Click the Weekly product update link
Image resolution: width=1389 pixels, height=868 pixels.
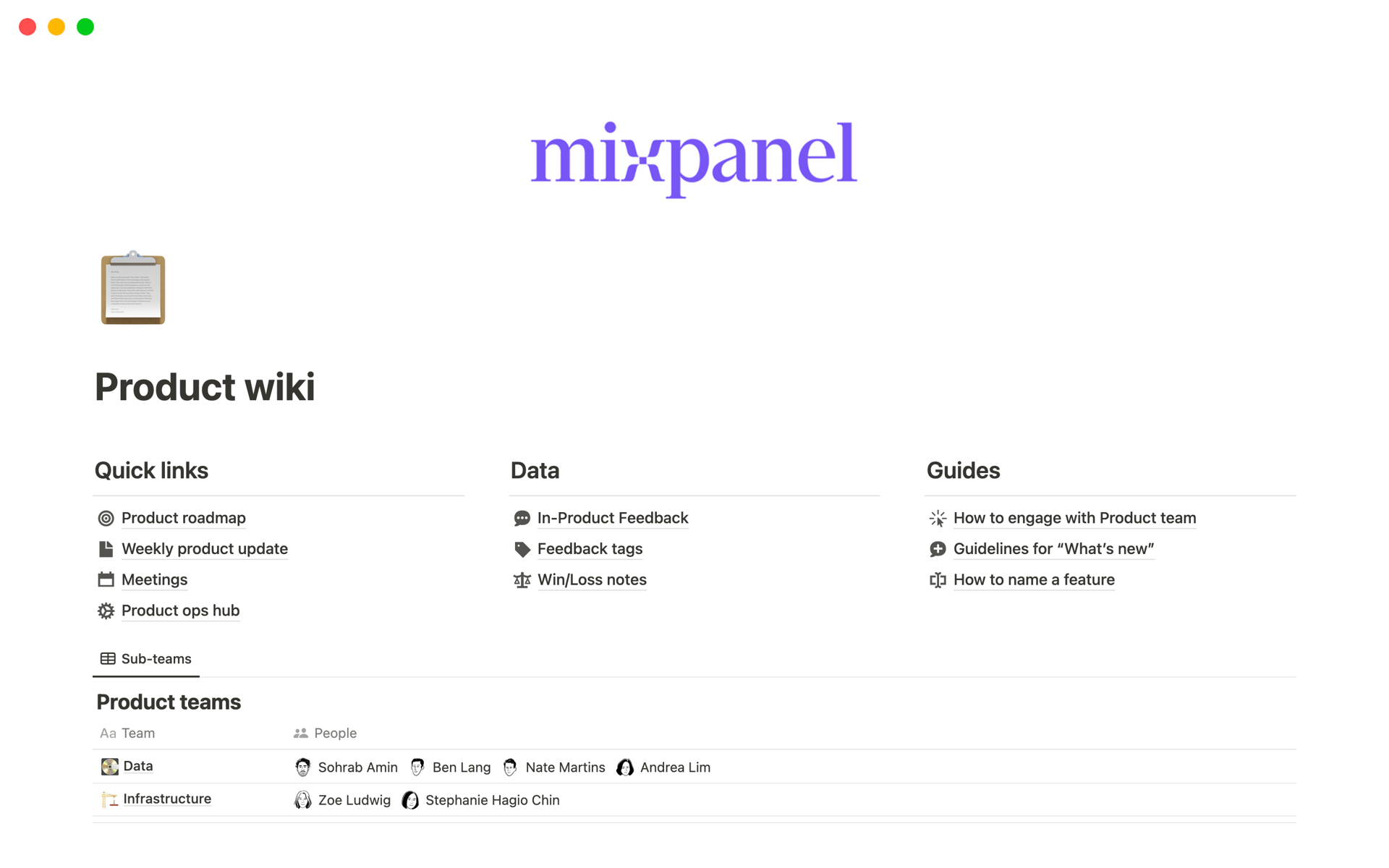click(x=204, y=548)
